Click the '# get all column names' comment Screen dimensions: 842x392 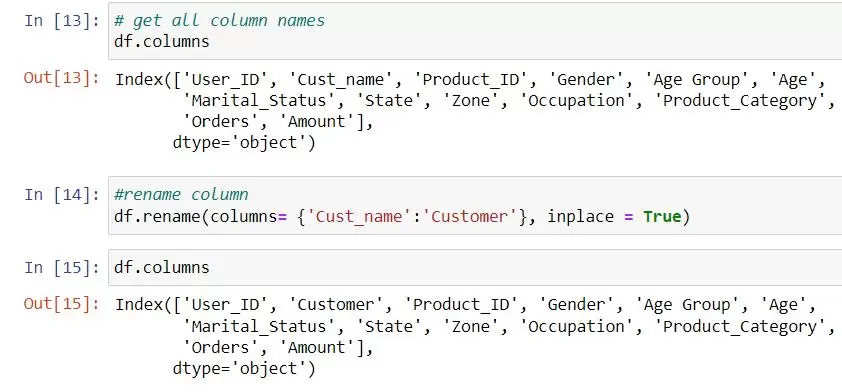click(220, 21)
